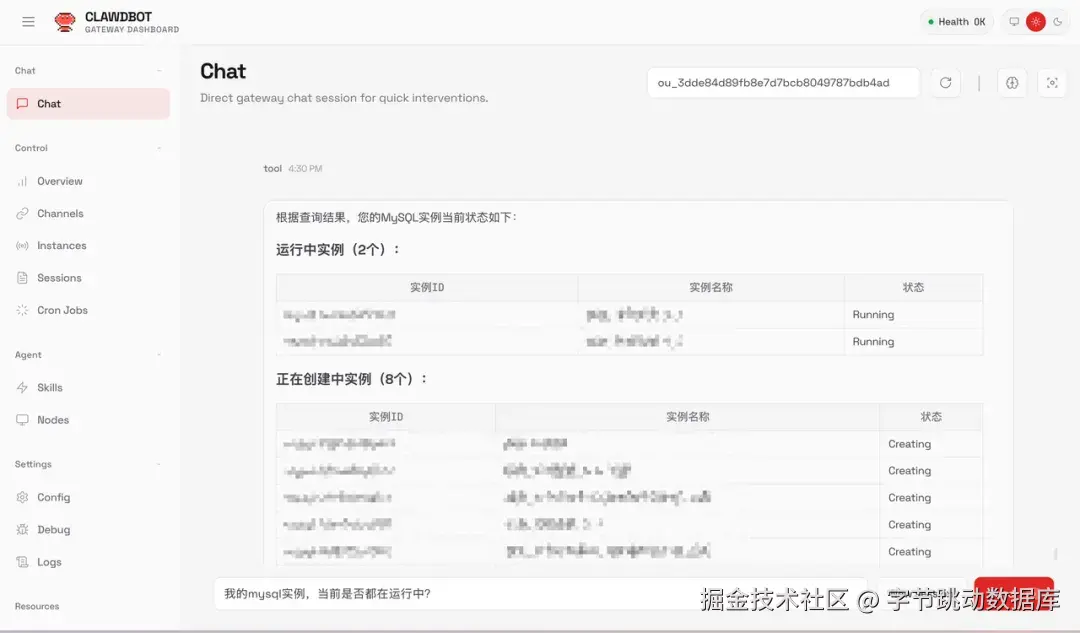Click the 运行中实例（2个） heading
Viewport: 1080px width, 633px height.
(338, 250)
